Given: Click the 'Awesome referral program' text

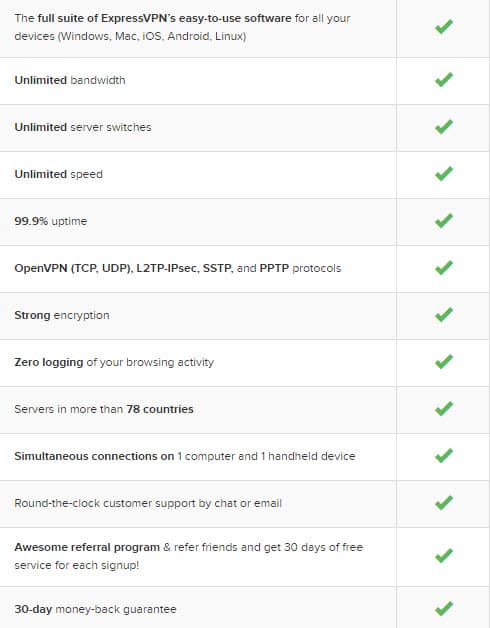Looking at the screenshot, I should (x=87, y=547).
